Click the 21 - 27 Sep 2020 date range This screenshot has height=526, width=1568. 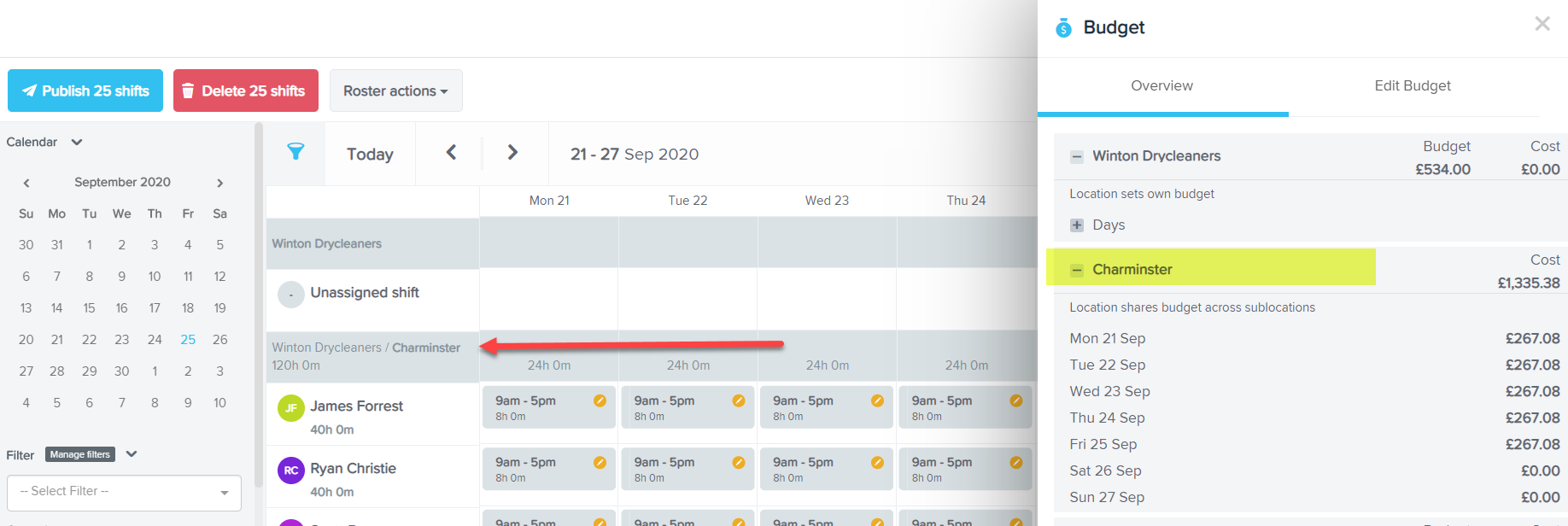click(x=635, y=155)
